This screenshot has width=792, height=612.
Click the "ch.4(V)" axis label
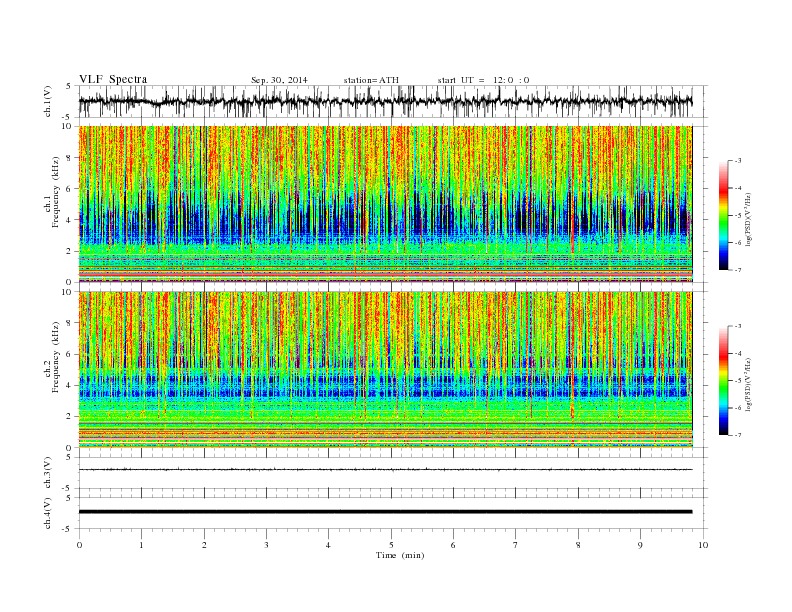coord(48,513)
